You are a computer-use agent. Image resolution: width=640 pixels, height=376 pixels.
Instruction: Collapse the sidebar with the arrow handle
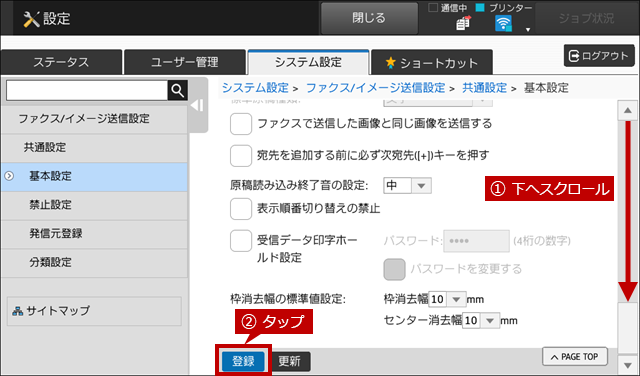click(198, 105)
